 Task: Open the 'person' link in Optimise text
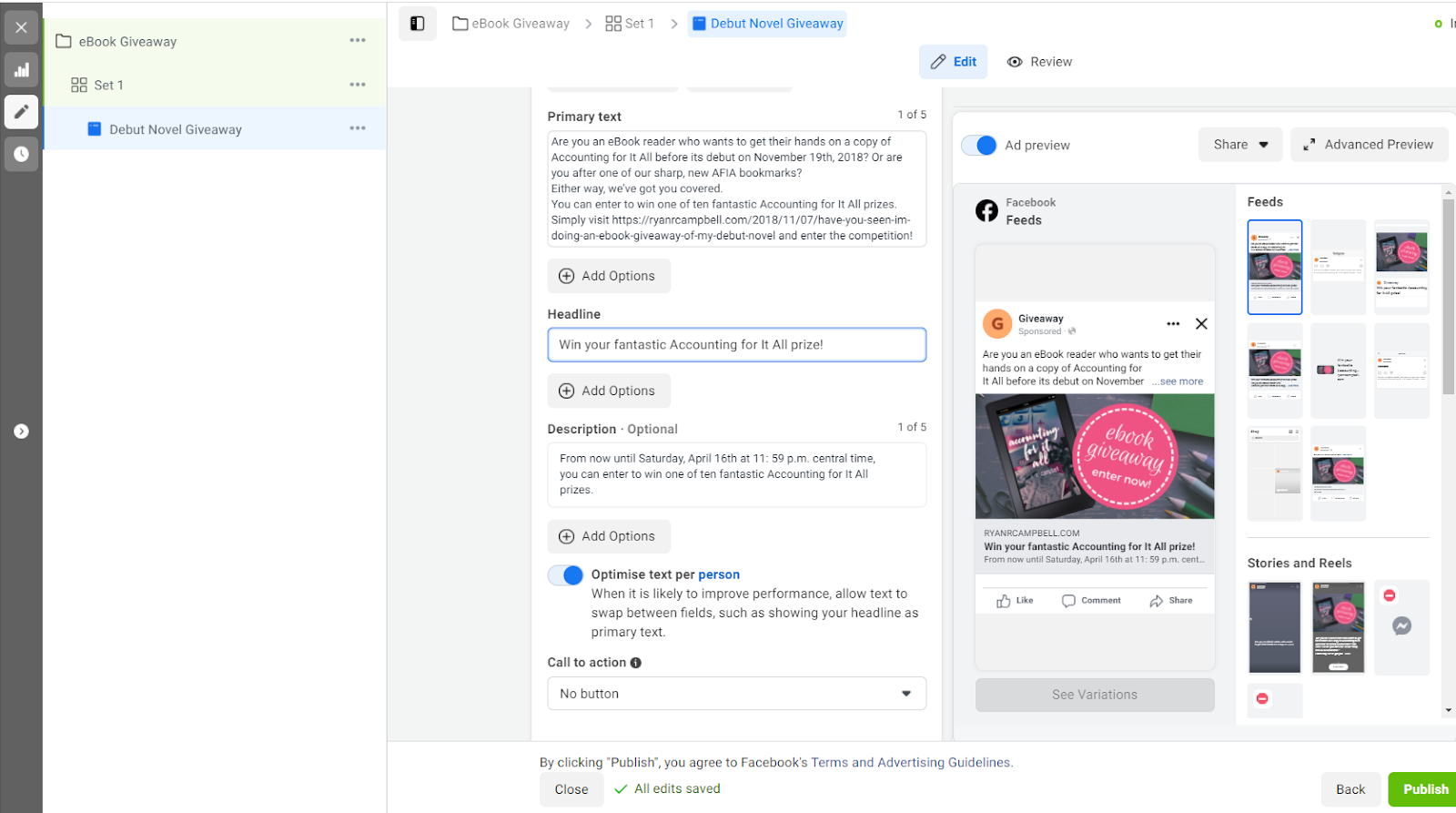pos(719,574)
